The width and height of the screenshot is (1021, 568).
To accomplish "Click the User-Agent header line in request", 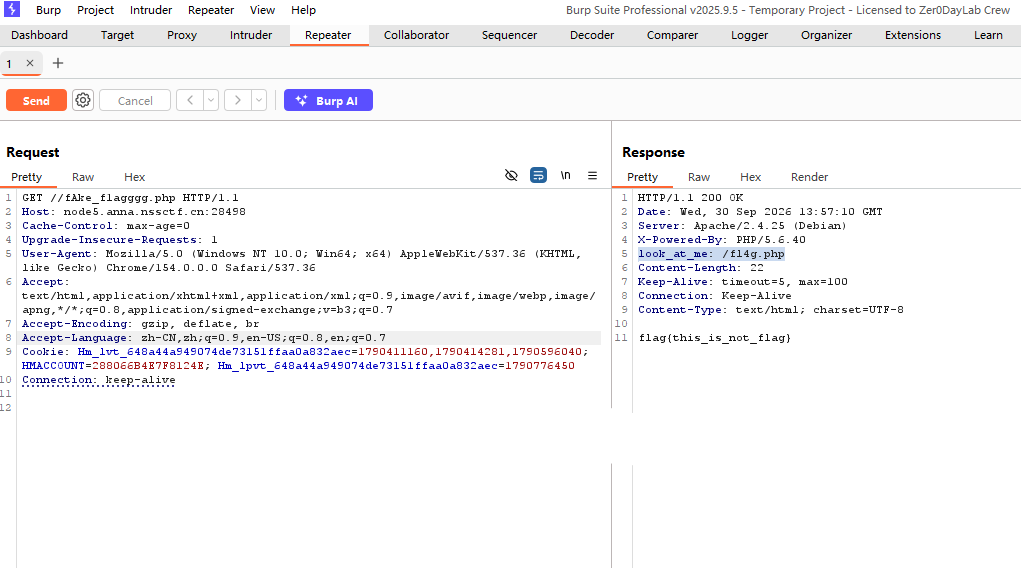I will click(301, 261).
